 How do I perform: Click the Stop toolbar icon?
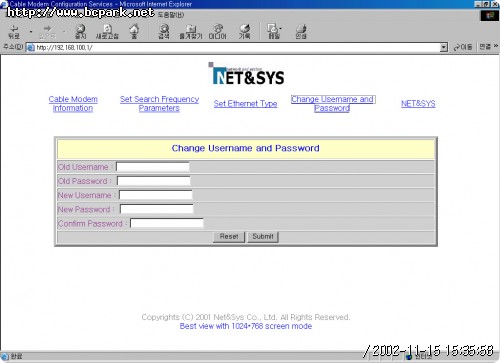(x=80, y=32)
